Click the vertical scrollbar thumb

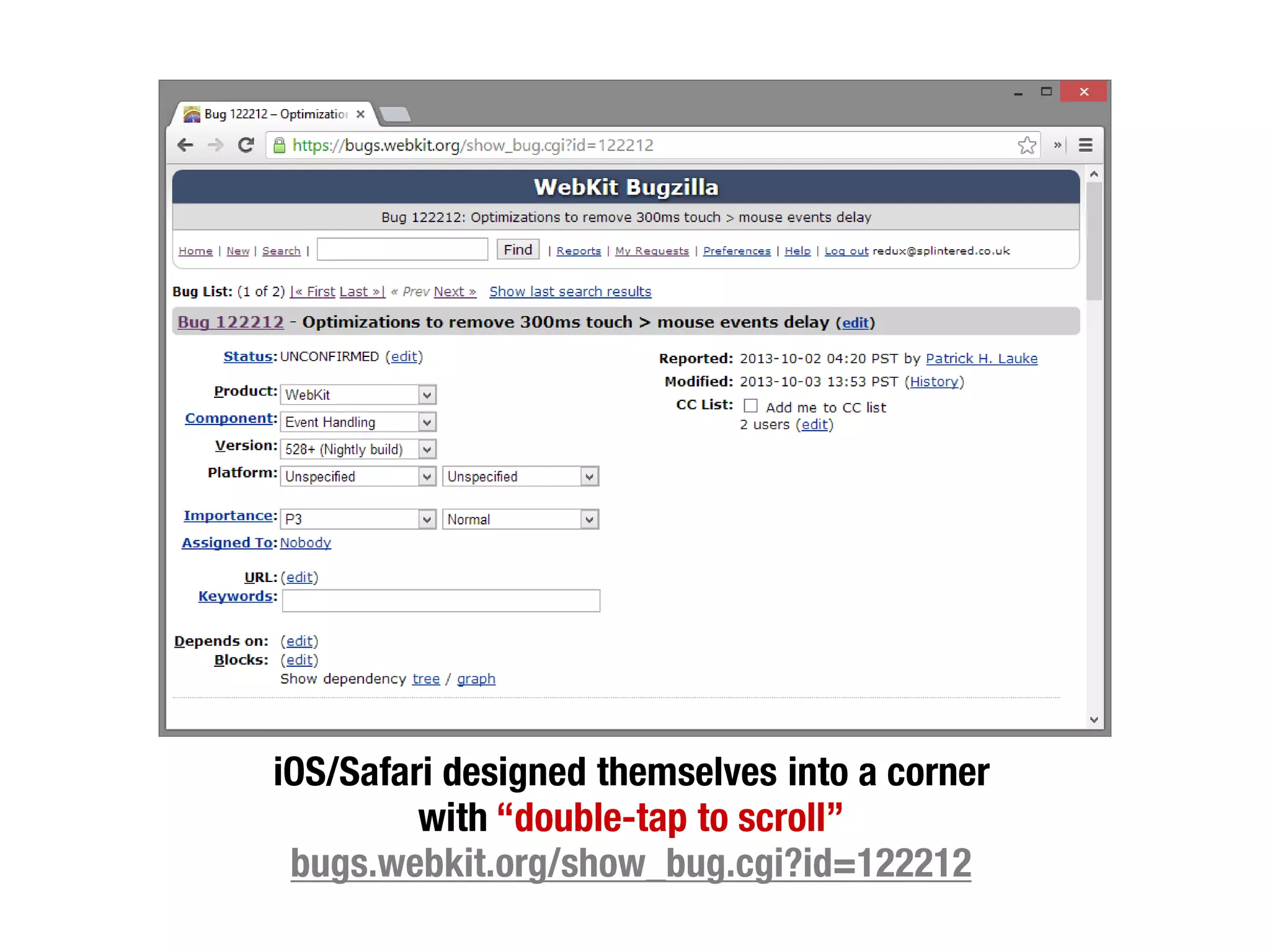[1094, 242]
